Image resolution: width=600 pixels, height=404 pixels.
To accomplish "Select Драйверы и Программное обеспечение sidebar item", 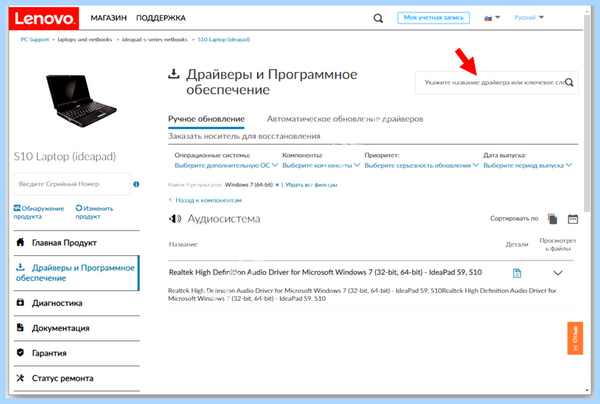I will pyautogui.click(x=77, y=273).
